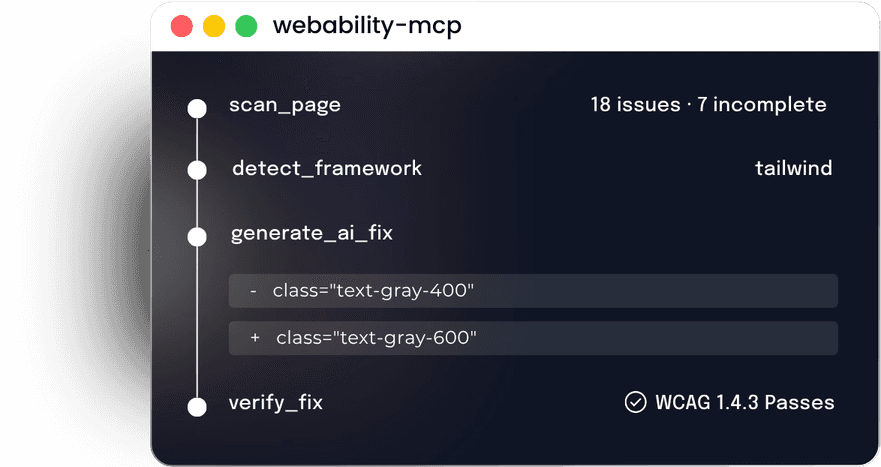The image size is (881, 467).
Task: Click the added text-gray-600 diff line
Action: [x=533, y=338]
